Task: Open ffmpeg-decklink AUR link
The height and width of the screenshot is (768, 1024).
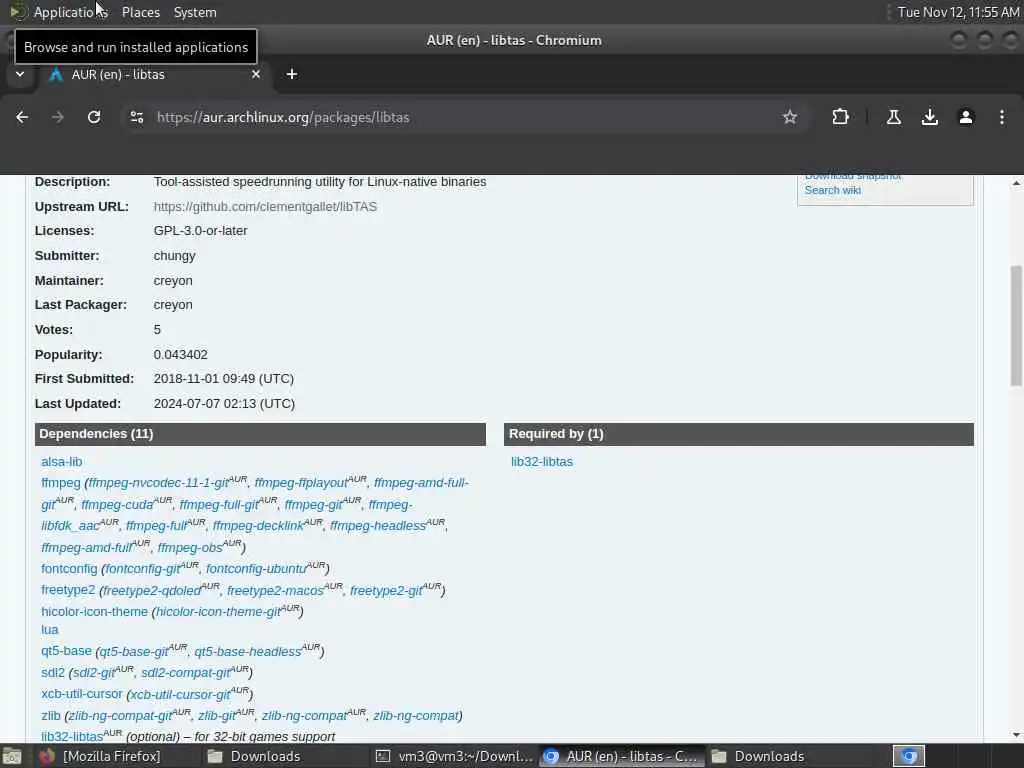Action: 259,526
